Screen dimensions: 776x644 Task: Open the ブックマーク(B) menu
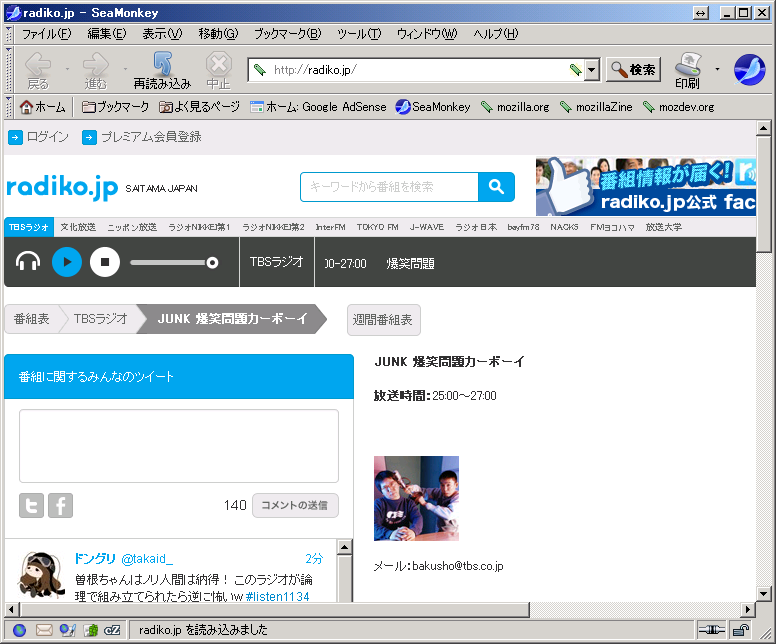click(x=288, y=34)
